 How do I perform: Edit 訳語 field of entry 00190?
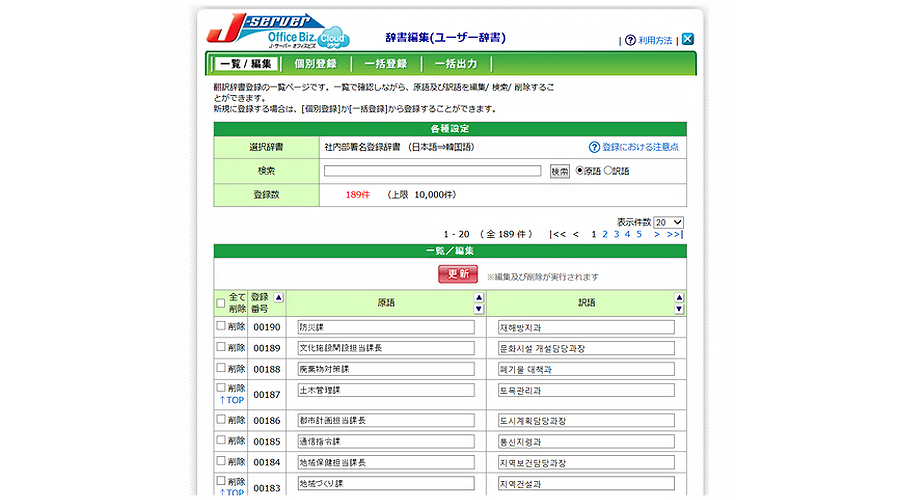click(x=586, y=327)
